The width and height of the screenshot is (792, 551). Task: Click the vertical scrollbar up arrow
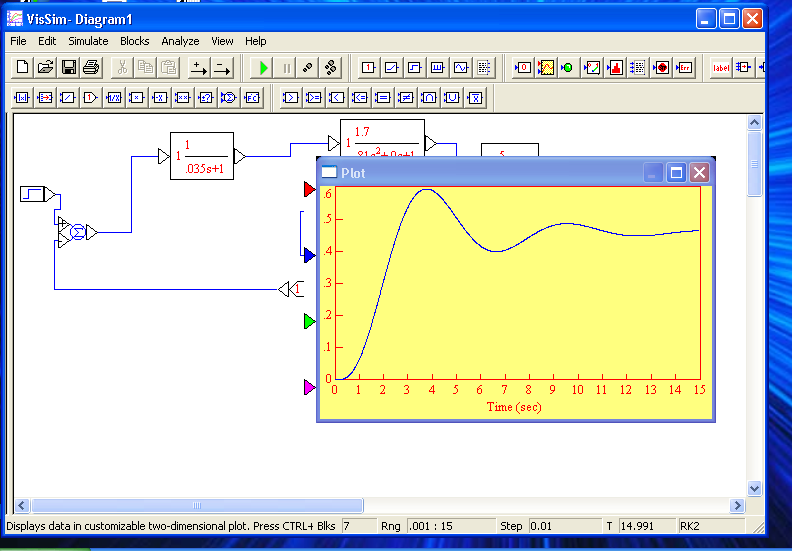click(754, 123)
